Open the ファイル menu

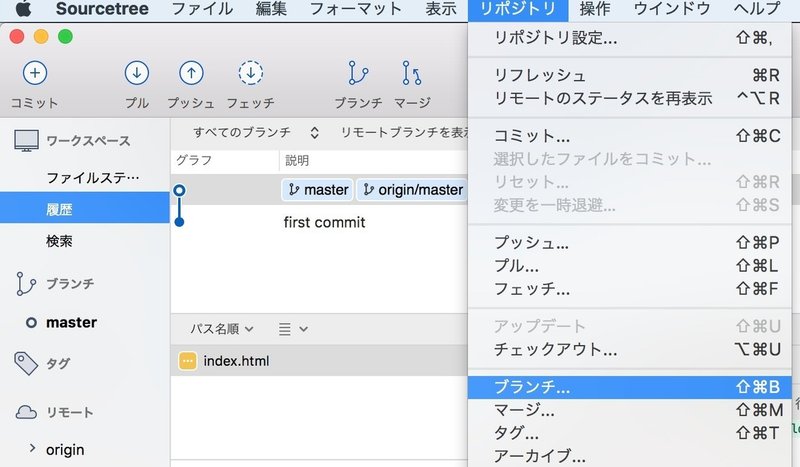tap(202, 9)
